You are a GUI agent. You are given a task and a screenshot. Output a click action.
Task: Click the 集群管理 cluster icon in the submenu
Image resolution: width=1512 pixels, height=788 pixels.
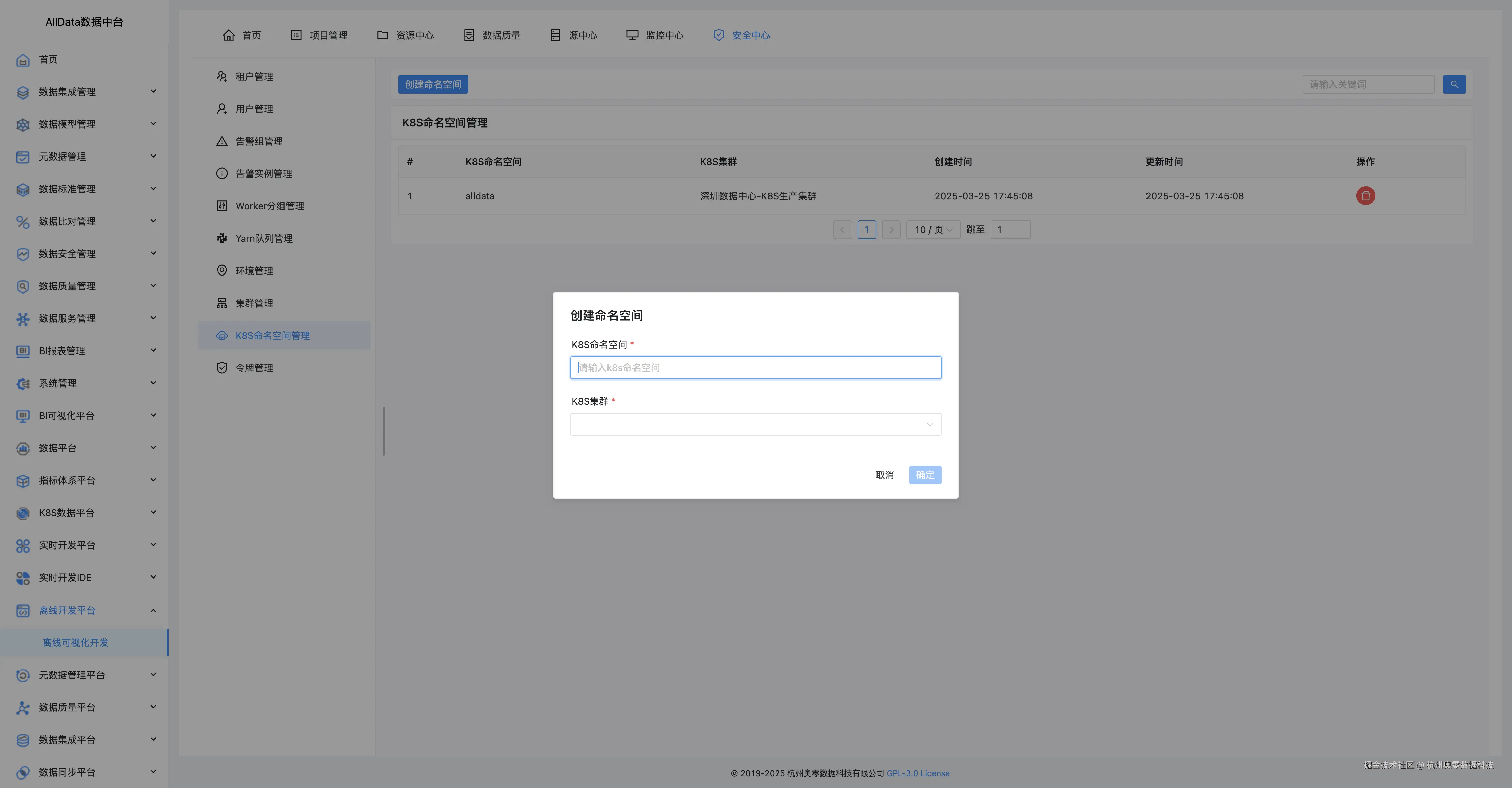pos(222,303)
